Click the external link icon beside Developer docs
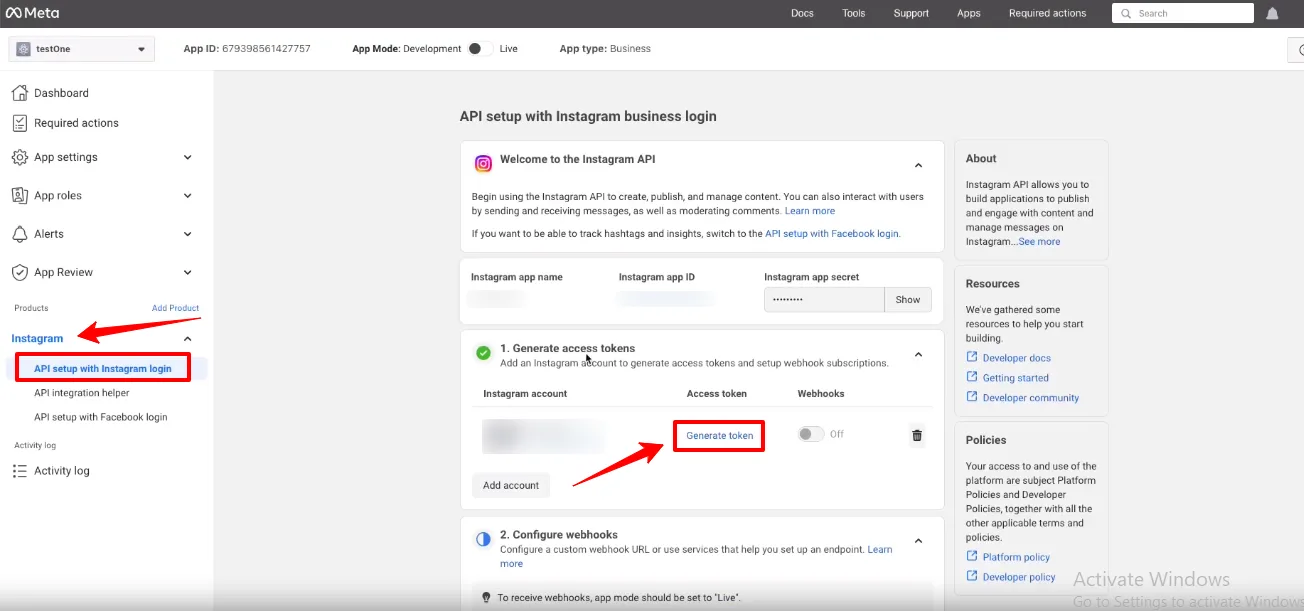 point(972,357)
